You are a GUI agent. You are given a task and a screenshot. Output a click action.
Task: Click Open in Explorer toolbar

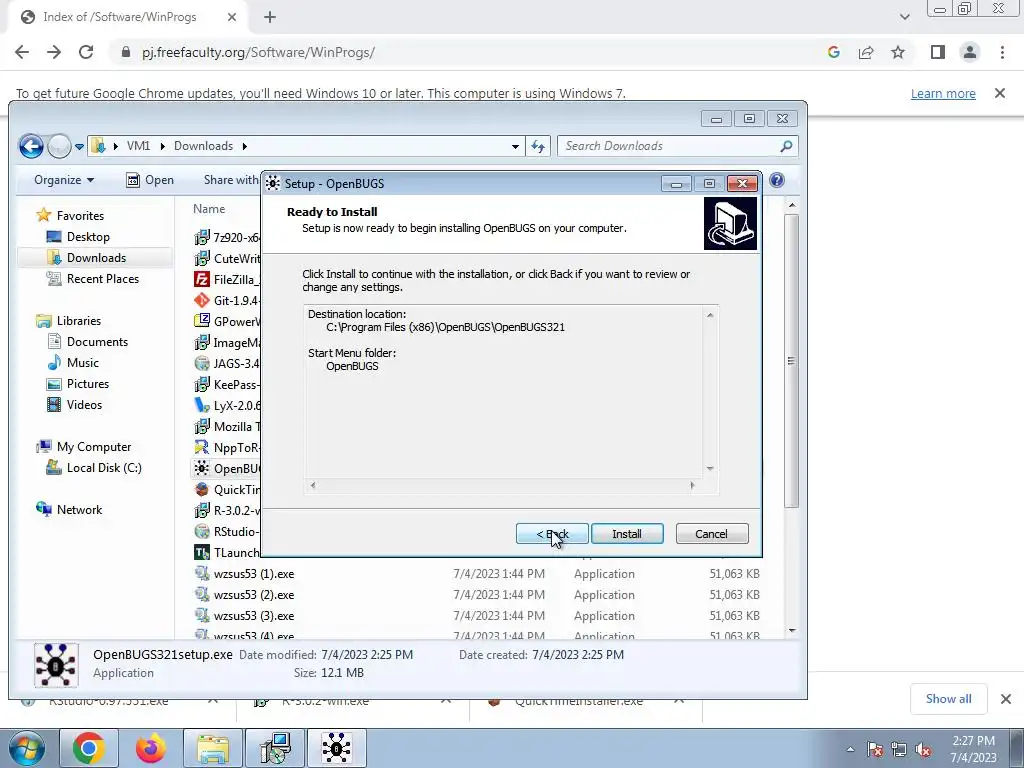pyautogui.click(x=150, y=180)
